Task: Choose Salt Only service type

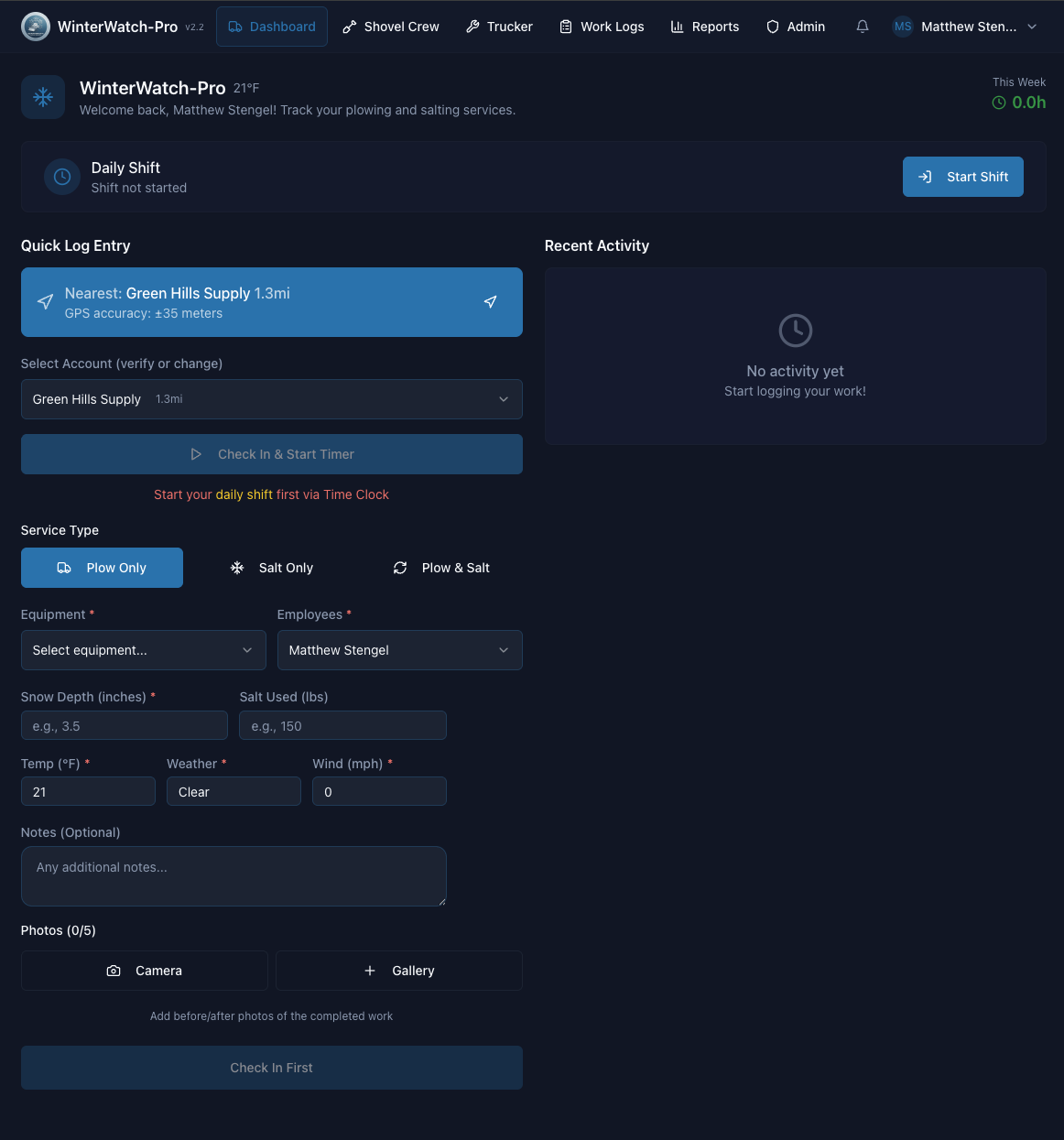Action: (x=271, y=568)
